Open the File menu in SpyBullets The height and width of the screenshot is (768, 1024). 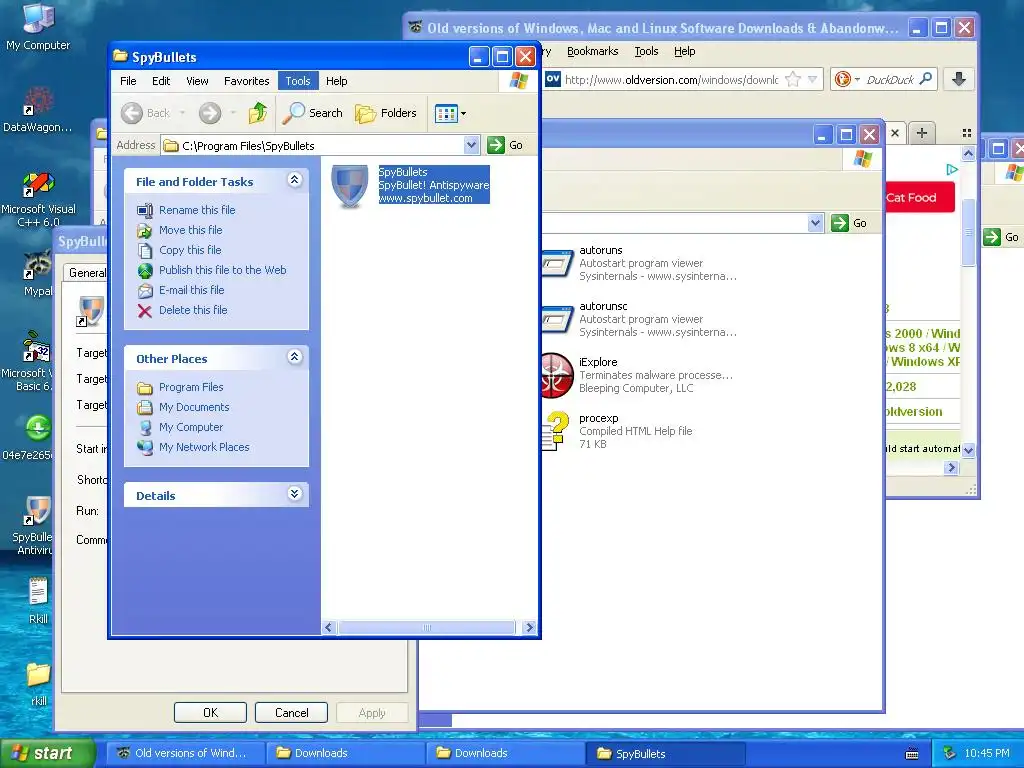[x=128, y=81]
